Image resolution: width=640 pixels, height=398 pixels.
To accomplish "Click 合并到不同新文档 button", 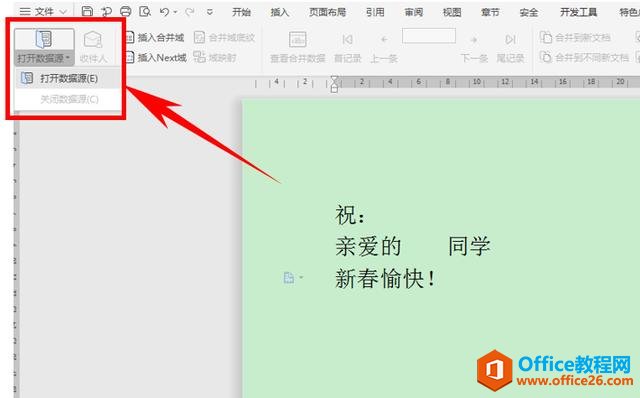I will pos(584,57).
